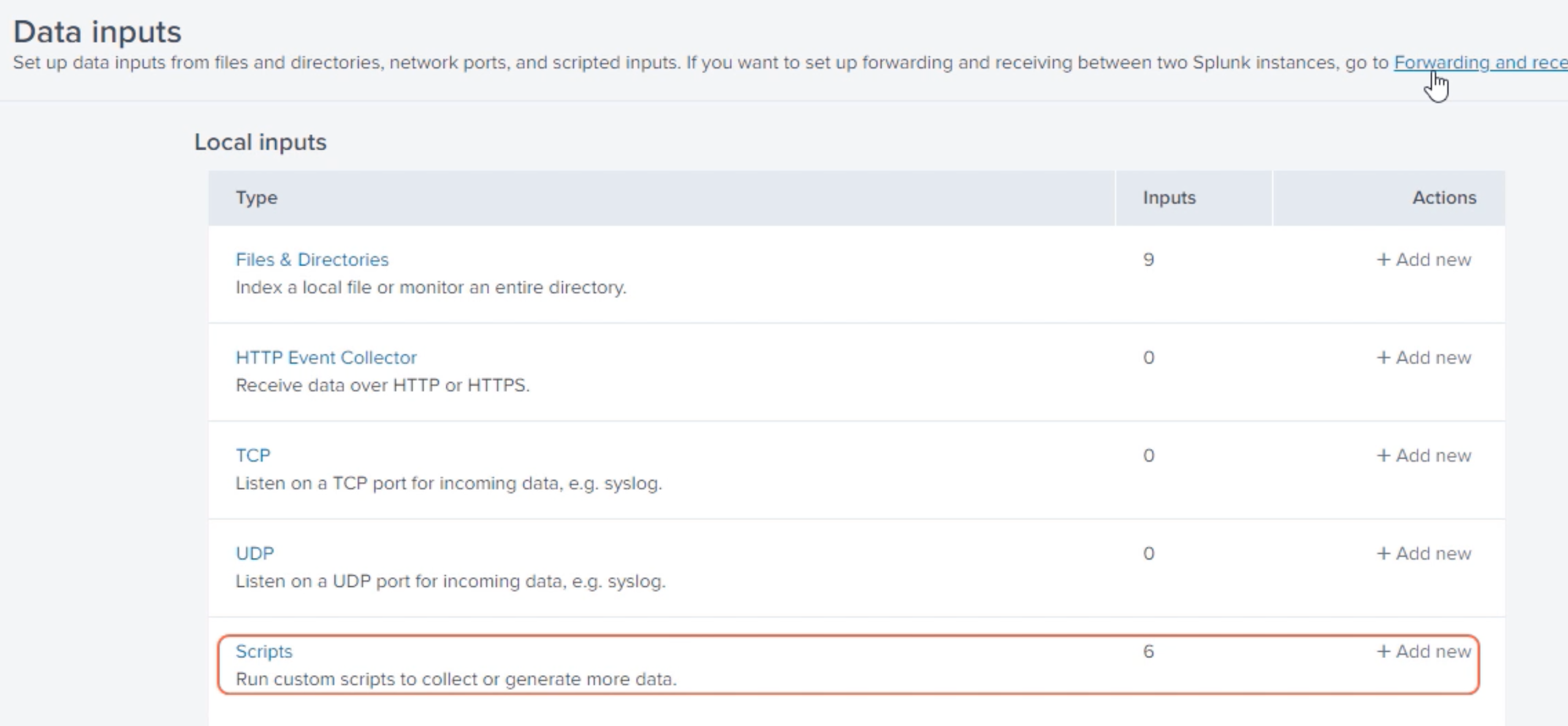Image resolution: width=1568 pixels, height=726 pixels.
Task: Add new Files & Directories input
Action: (x=1424, y=259)
